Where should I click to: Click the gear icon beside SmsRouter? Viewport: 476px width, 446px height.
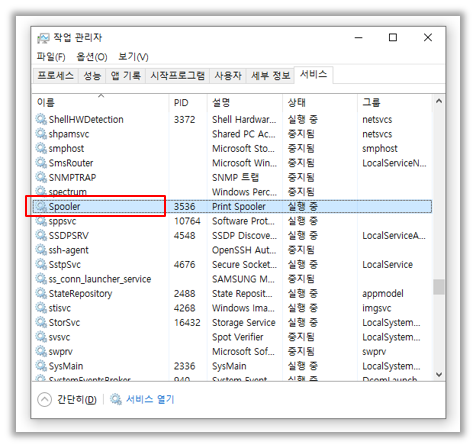point(41,163)
